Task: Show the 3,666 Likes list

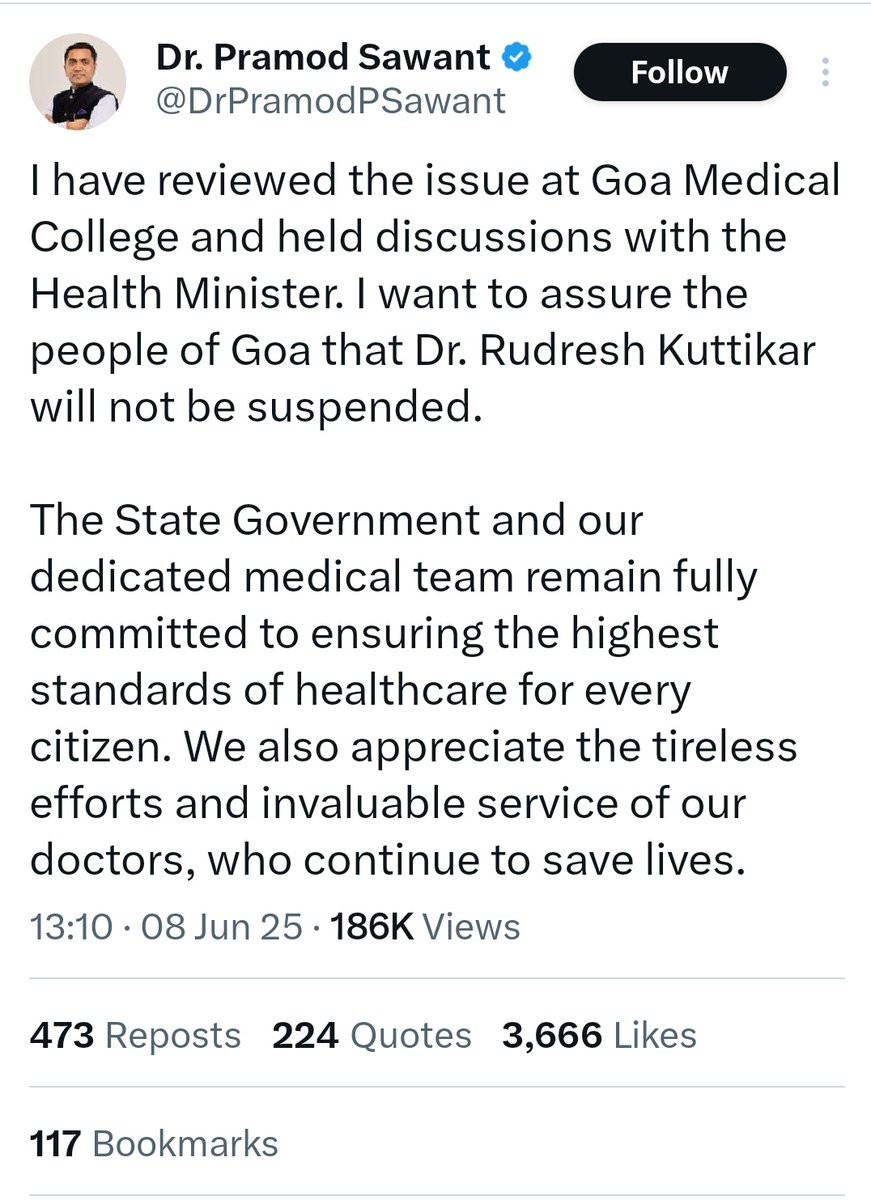Action: pyautogui.click(x=599, y=1036)
